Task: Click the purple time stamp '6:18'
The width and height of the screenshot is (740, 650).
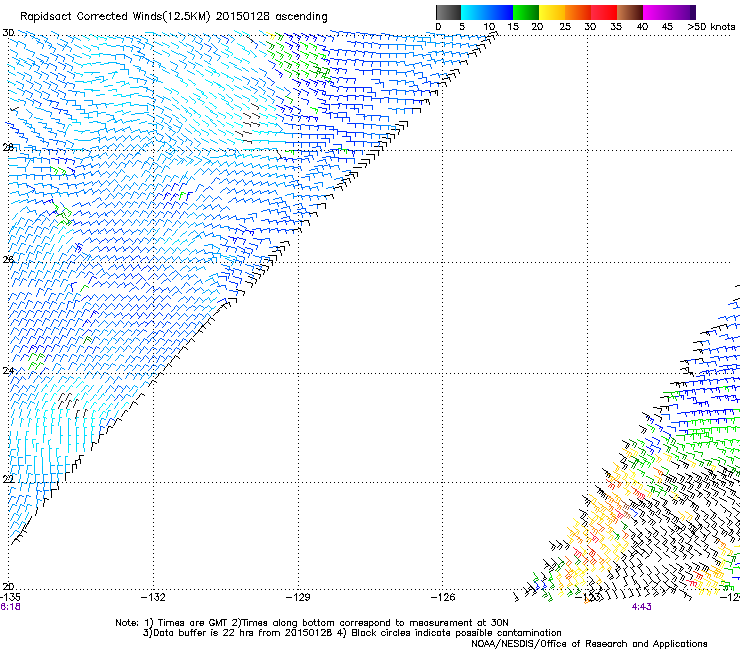Action: click(x=10, y=607)
